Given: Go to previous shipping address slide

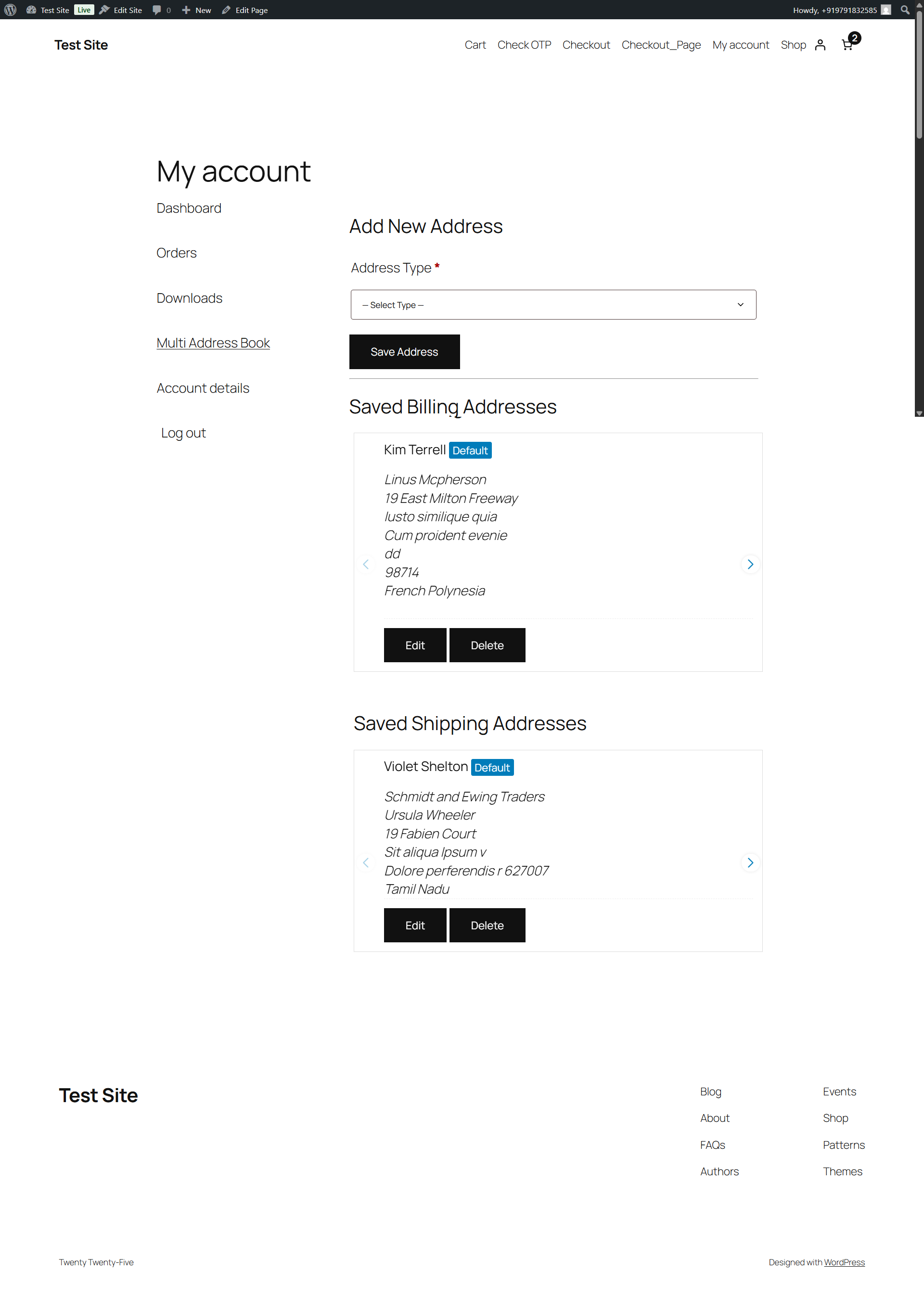Looking at the screenshot, I should [366, 862].
